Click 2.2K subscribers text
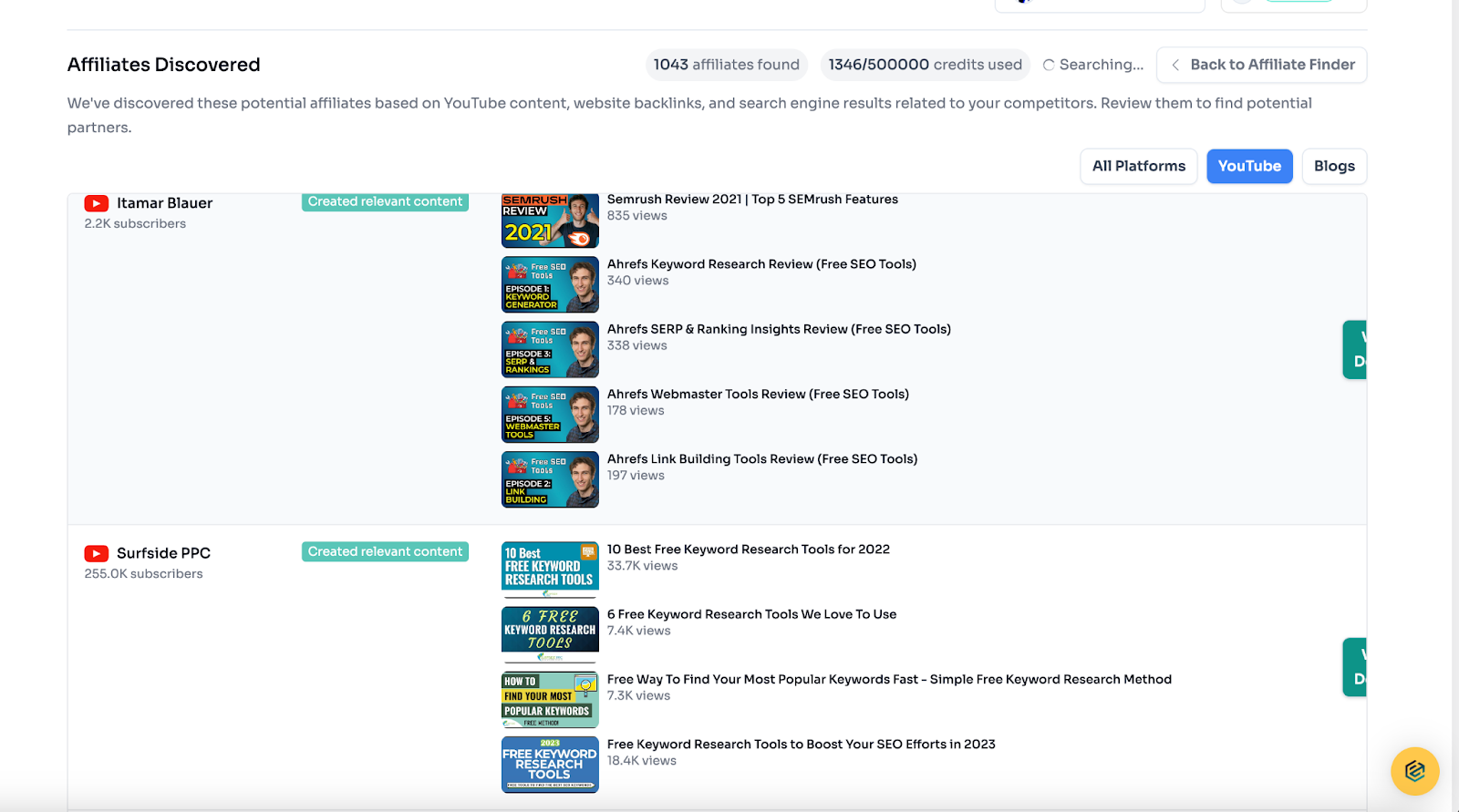Image resolution: width=1459 pixels, height=812 pixels. pos(135,224)
